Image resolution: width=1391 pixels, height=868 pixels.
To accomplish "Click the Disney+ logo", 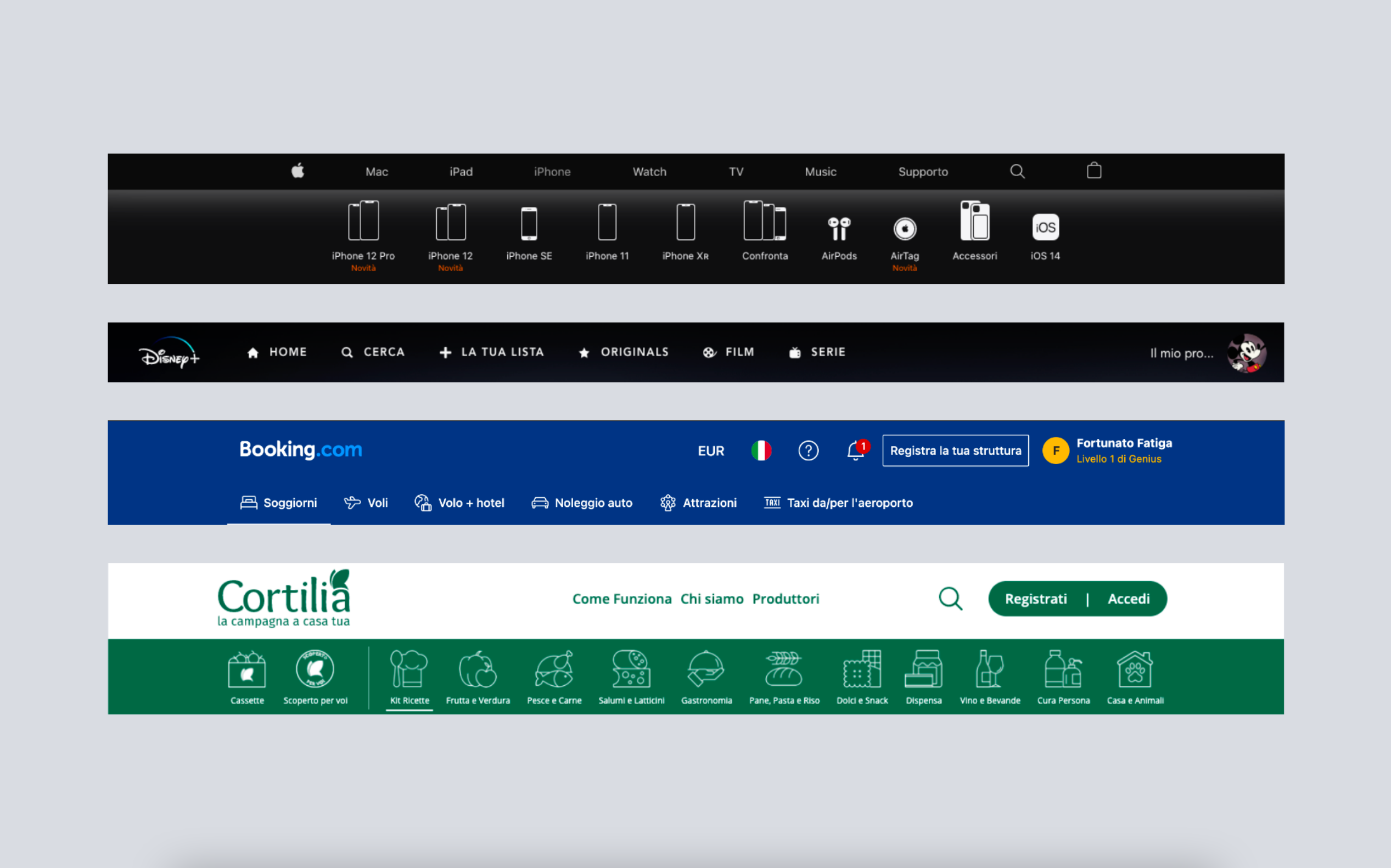I will point(170,352).
